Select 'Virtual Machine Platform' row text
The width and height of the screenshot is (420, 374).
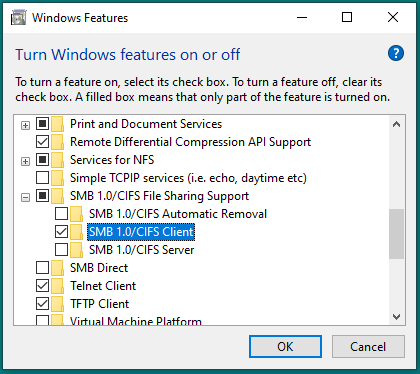(x=136, y=321)
